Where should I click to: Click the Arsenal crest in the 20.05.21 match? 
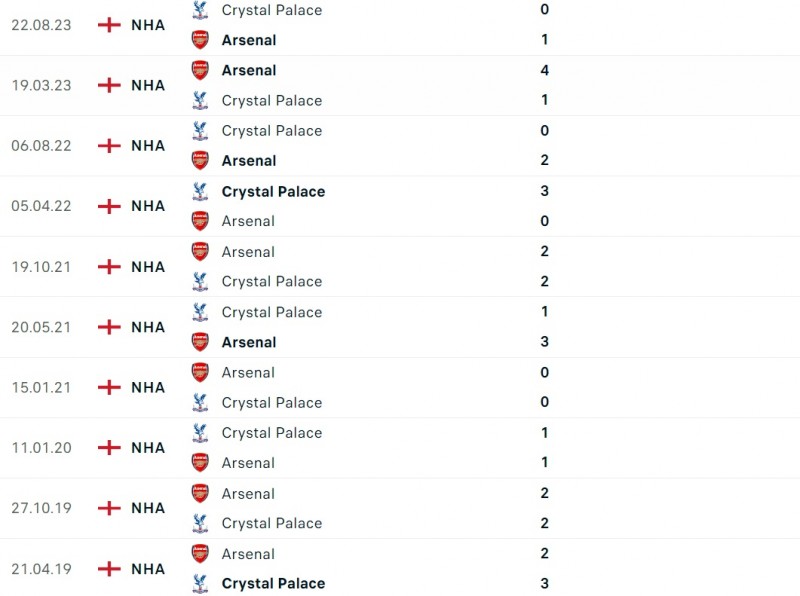tap(200, 342)
